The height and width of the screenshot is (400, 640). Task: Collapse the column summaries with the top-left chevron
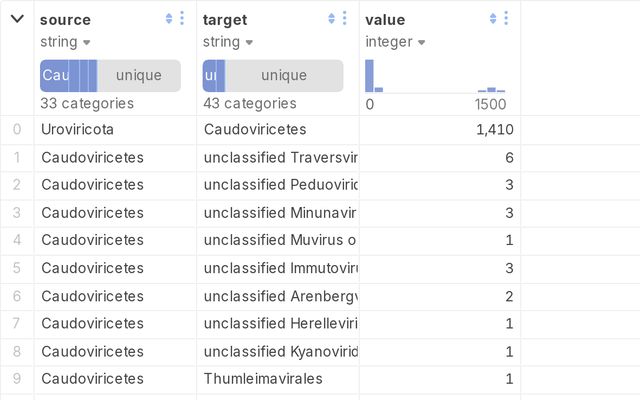pyautogui.click(x=17, y=19)
